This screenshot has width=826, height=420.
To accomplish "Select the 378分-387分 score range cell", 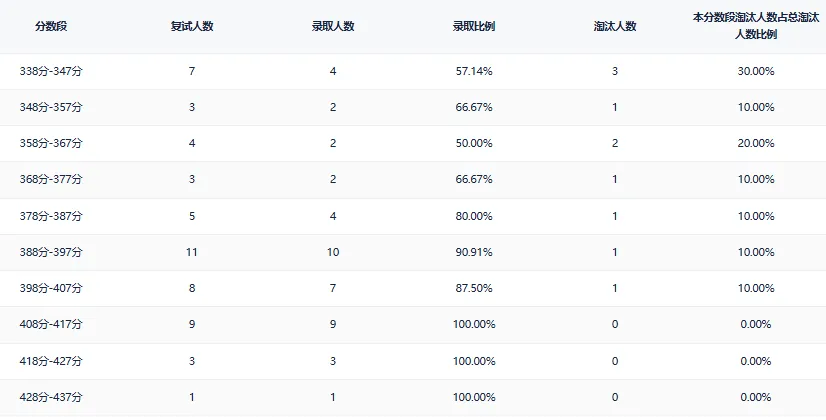I will (51, 216).
